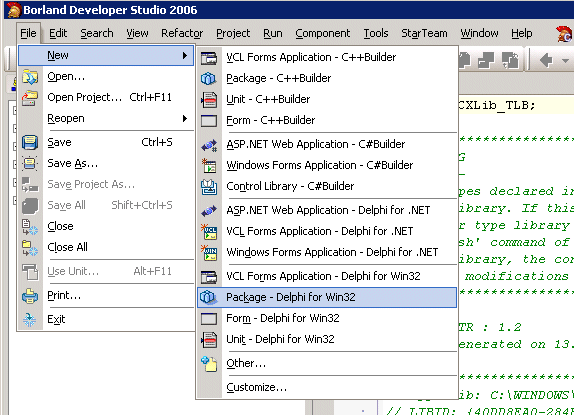The width and height of the screenshot is (574, 415).
Task: Click the Package C++Builder icon
Action: click(209, 79)
